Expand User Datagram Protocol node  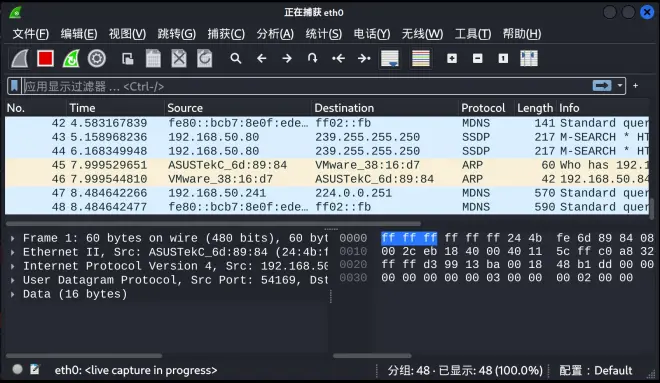13,280
